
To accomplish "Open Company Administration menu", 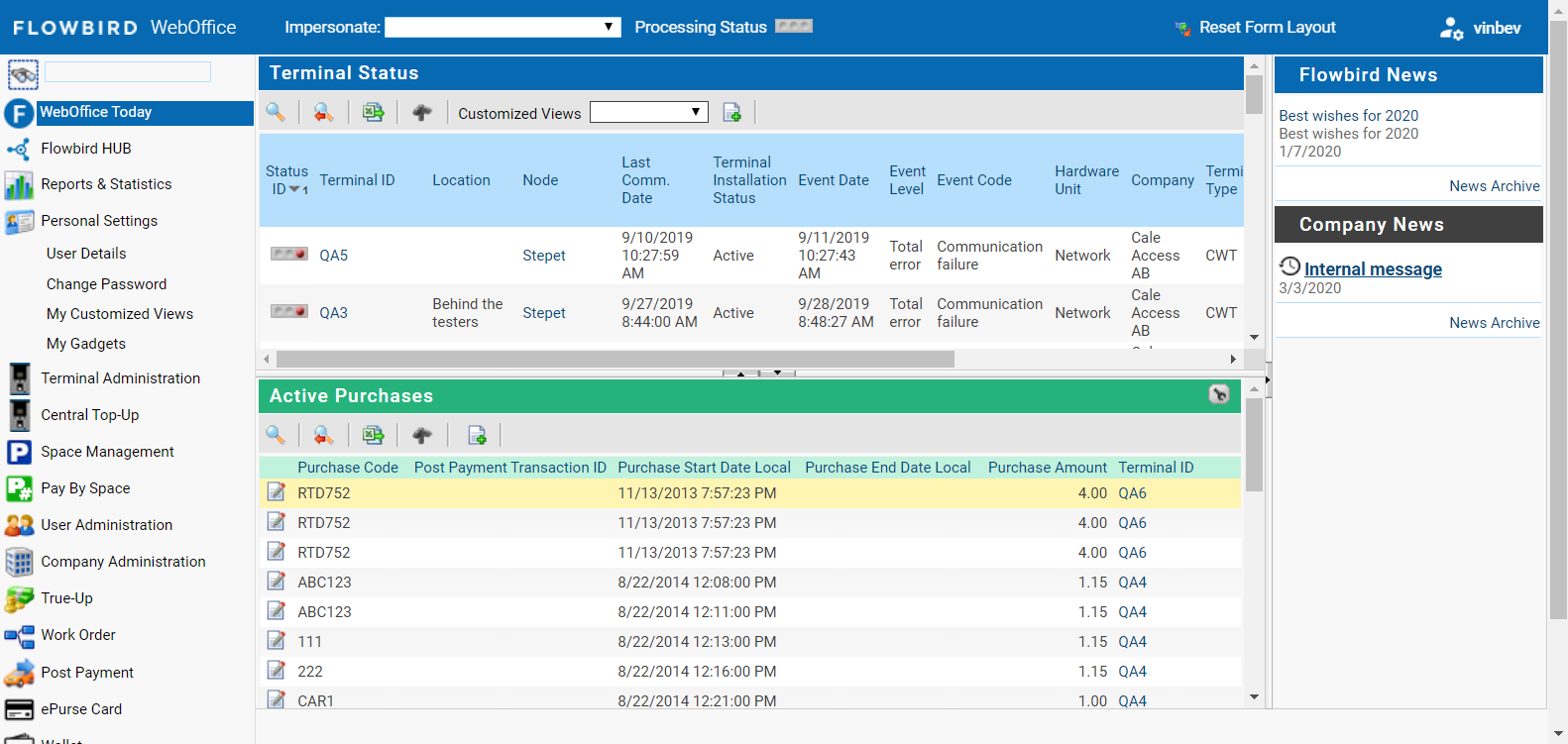I will click(x=123, y=562).
